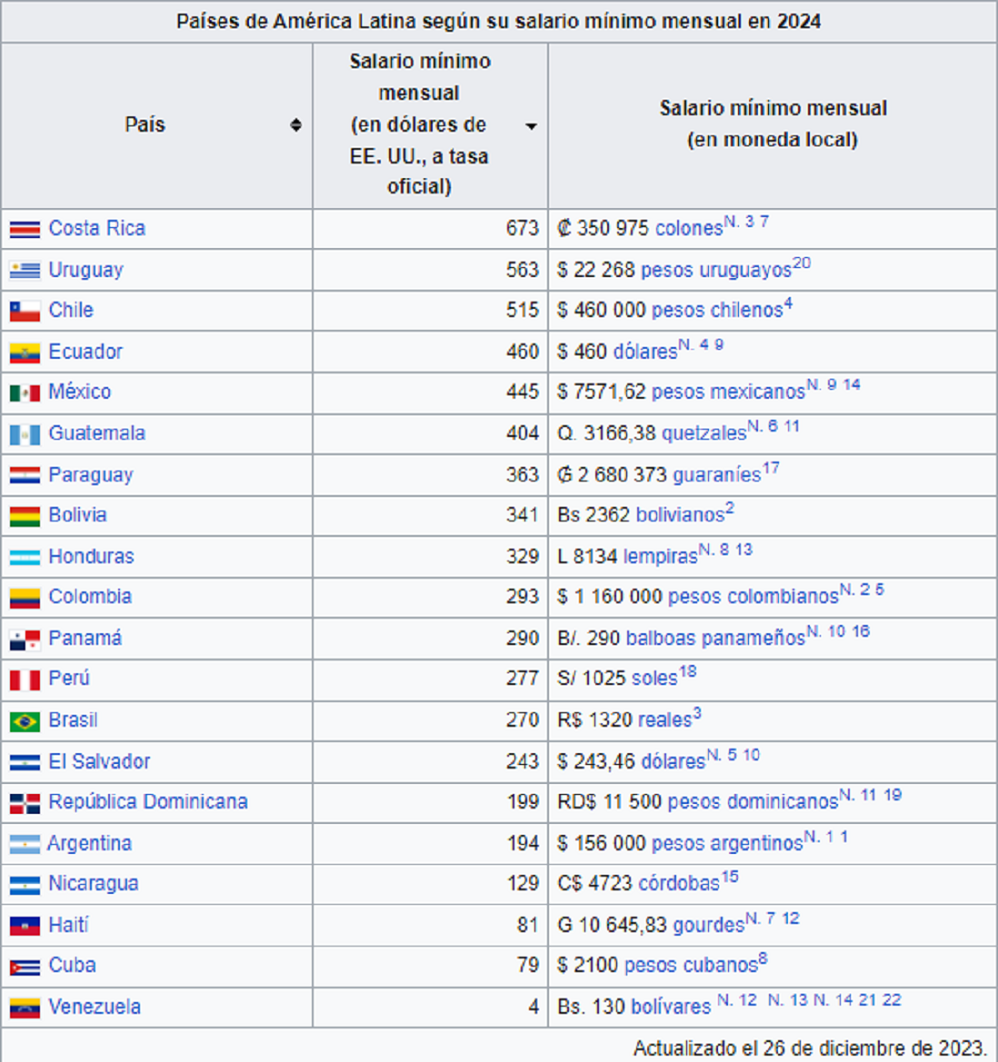Open the Bolivia link
The image size is (998, 1062).
[x=78, y=515]
